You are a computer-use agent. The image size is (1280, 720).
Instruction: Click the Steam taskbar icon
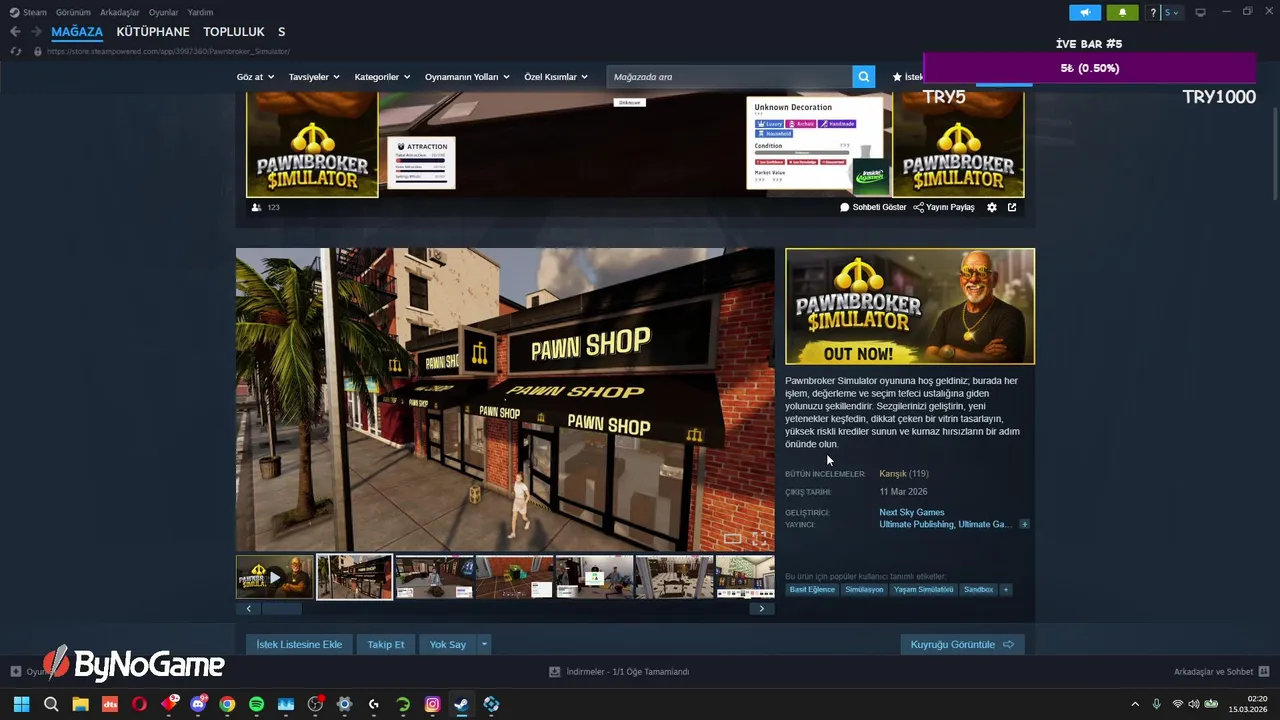point(461,704)
